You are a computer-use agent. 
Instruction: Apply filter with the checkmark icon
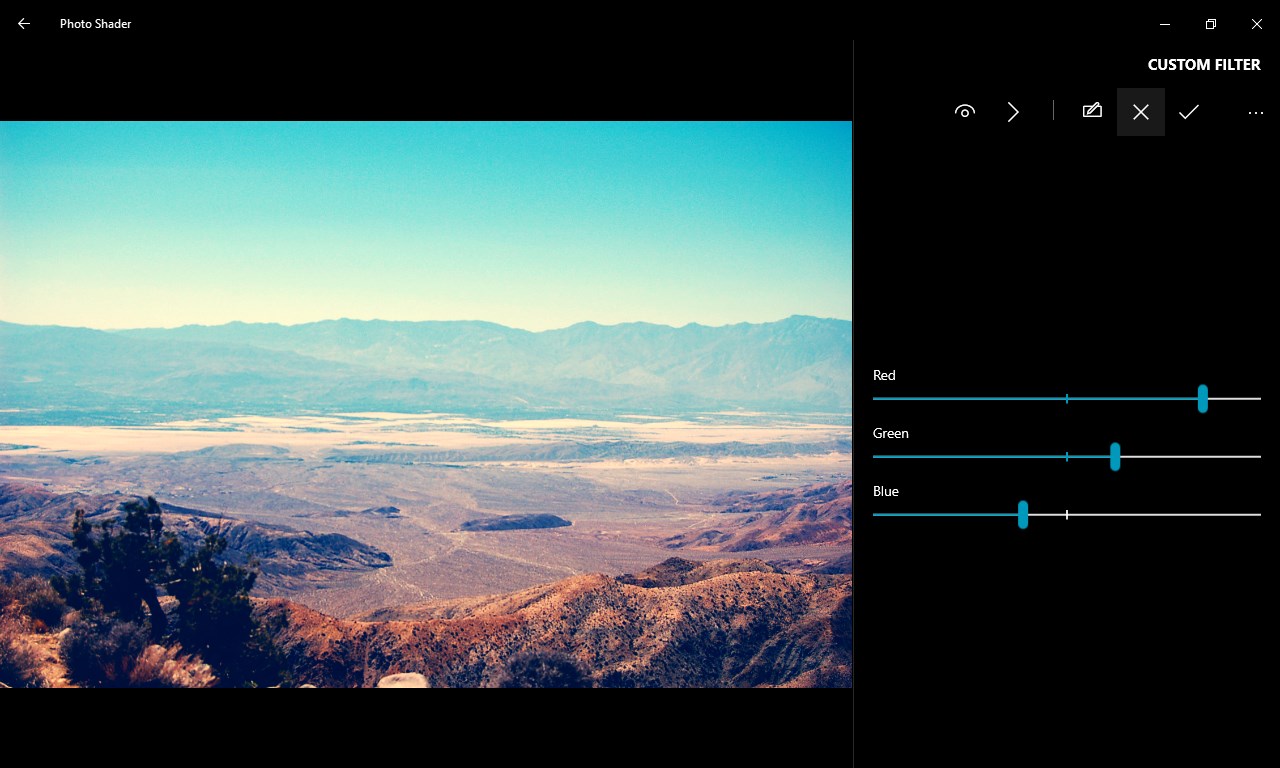[x=1189, y=112]
